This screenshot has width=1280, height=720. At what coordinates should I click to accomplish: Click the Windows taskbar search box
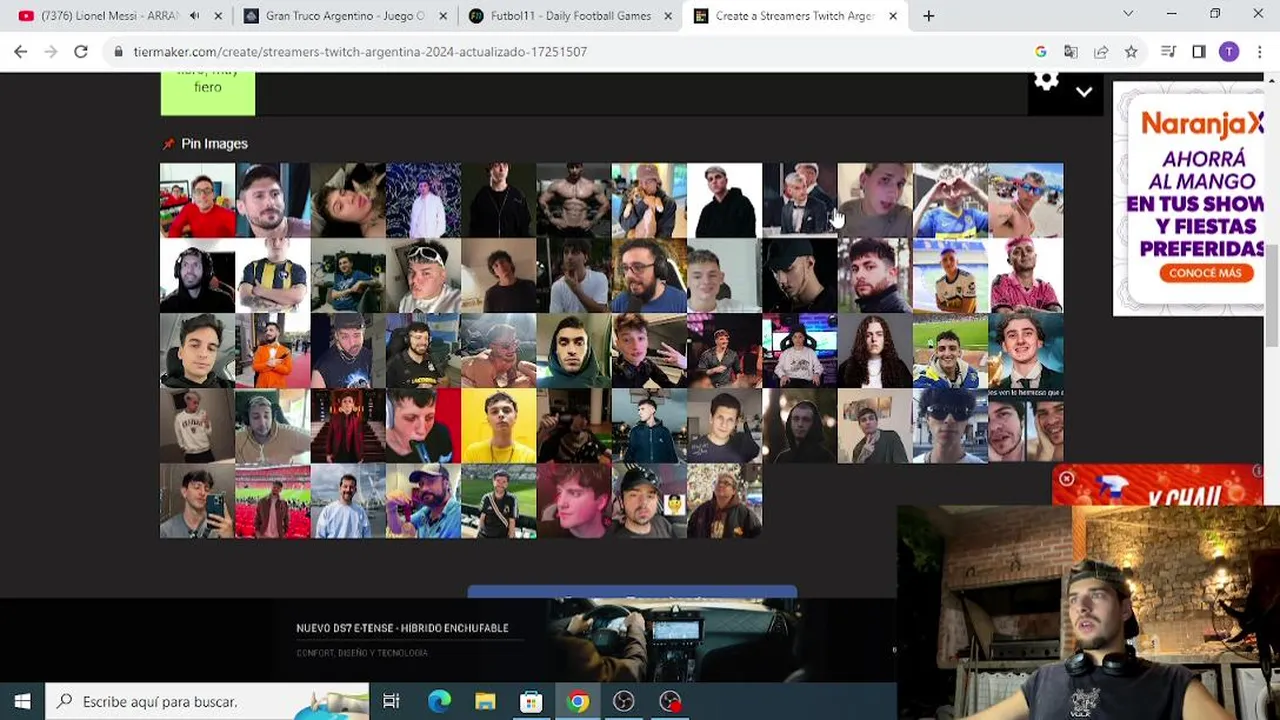click(208, 702)
